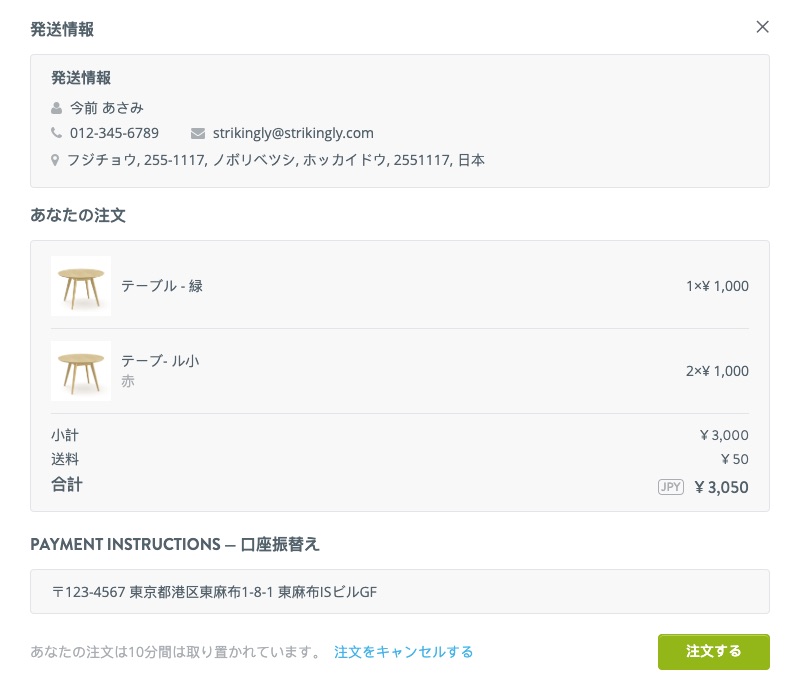Click the 合計 total amount ¥ 3,050
The width and height of the screenshot is (796, 689).
[721, 487]
